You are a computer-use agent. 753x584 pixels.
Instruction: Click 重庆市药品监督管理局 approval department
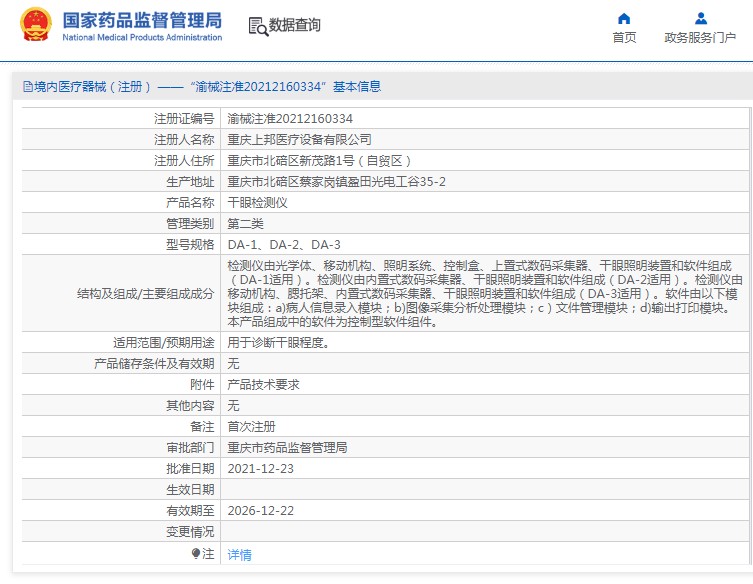pos(288,448)
